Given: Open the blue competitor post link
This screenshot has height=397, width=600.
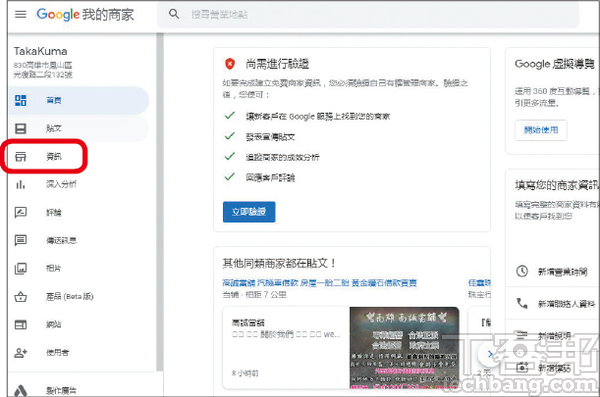Looking at the screenshot, I should tap(320, 283).
